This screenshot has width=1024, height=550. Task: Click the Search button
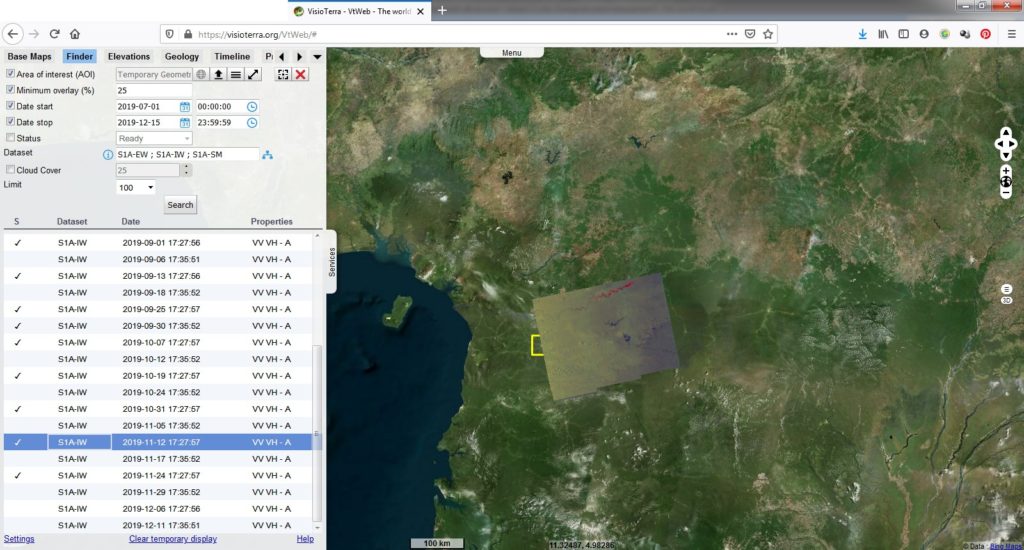pos(180,205)
